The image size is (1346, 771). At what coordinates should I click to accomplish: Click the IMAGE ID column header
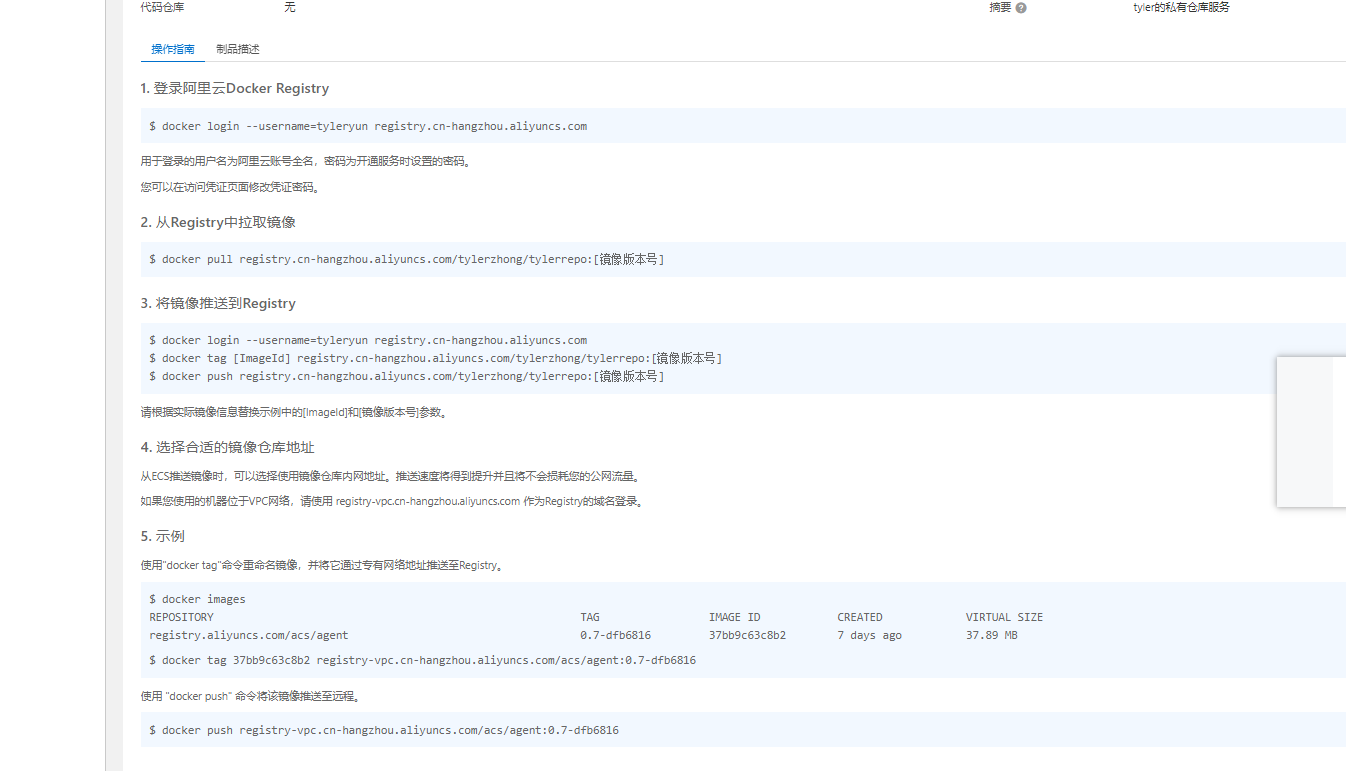click(735, 617)
